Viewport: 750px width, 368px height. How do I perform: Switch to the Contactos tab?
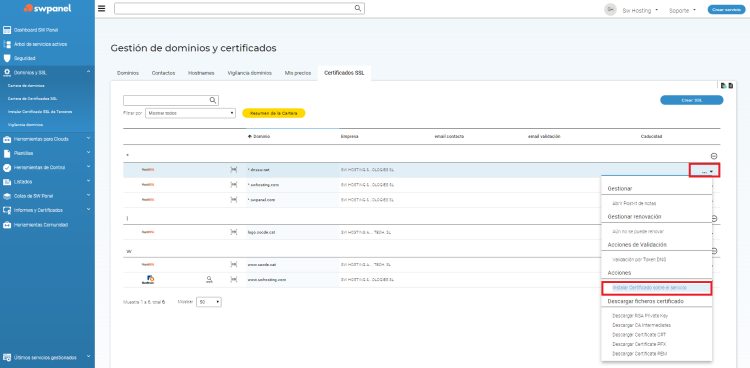pos(163,73)
